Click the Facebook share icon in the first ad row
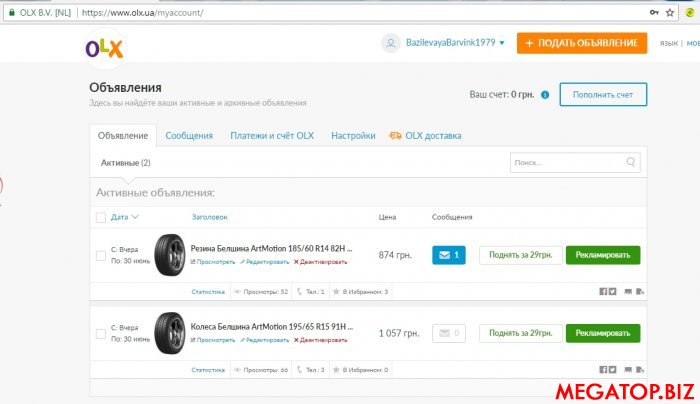 pos(603,292)
